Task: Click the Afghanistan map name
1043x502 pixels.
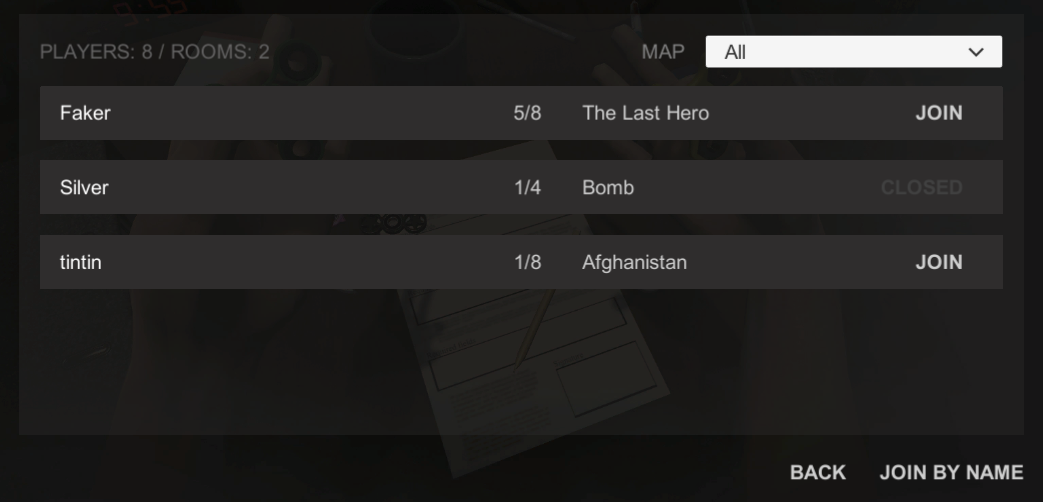Action: coord(634,262)
